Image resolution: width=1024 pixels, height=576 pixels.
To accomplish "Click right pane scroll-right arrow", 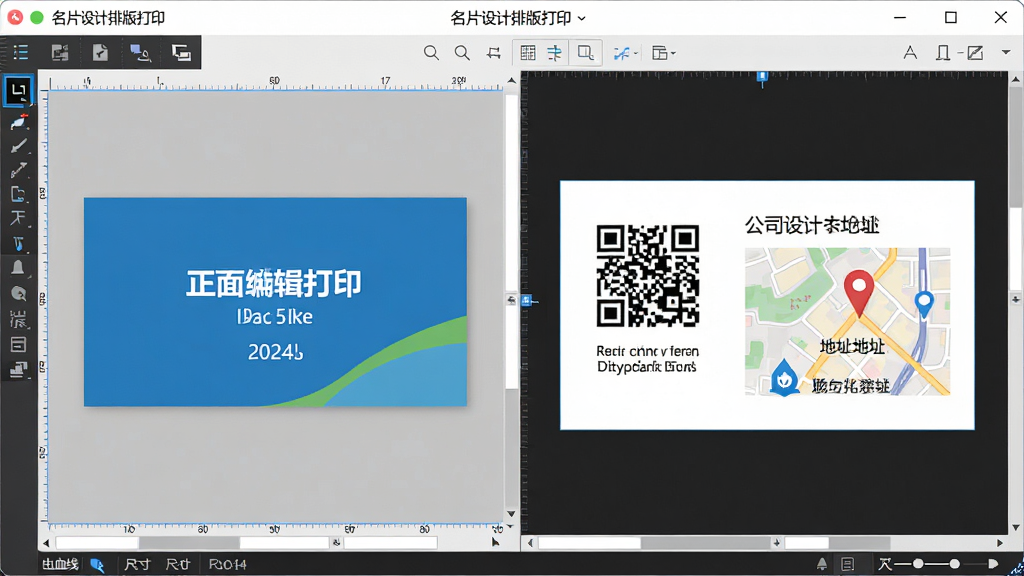I will 1000,543.
